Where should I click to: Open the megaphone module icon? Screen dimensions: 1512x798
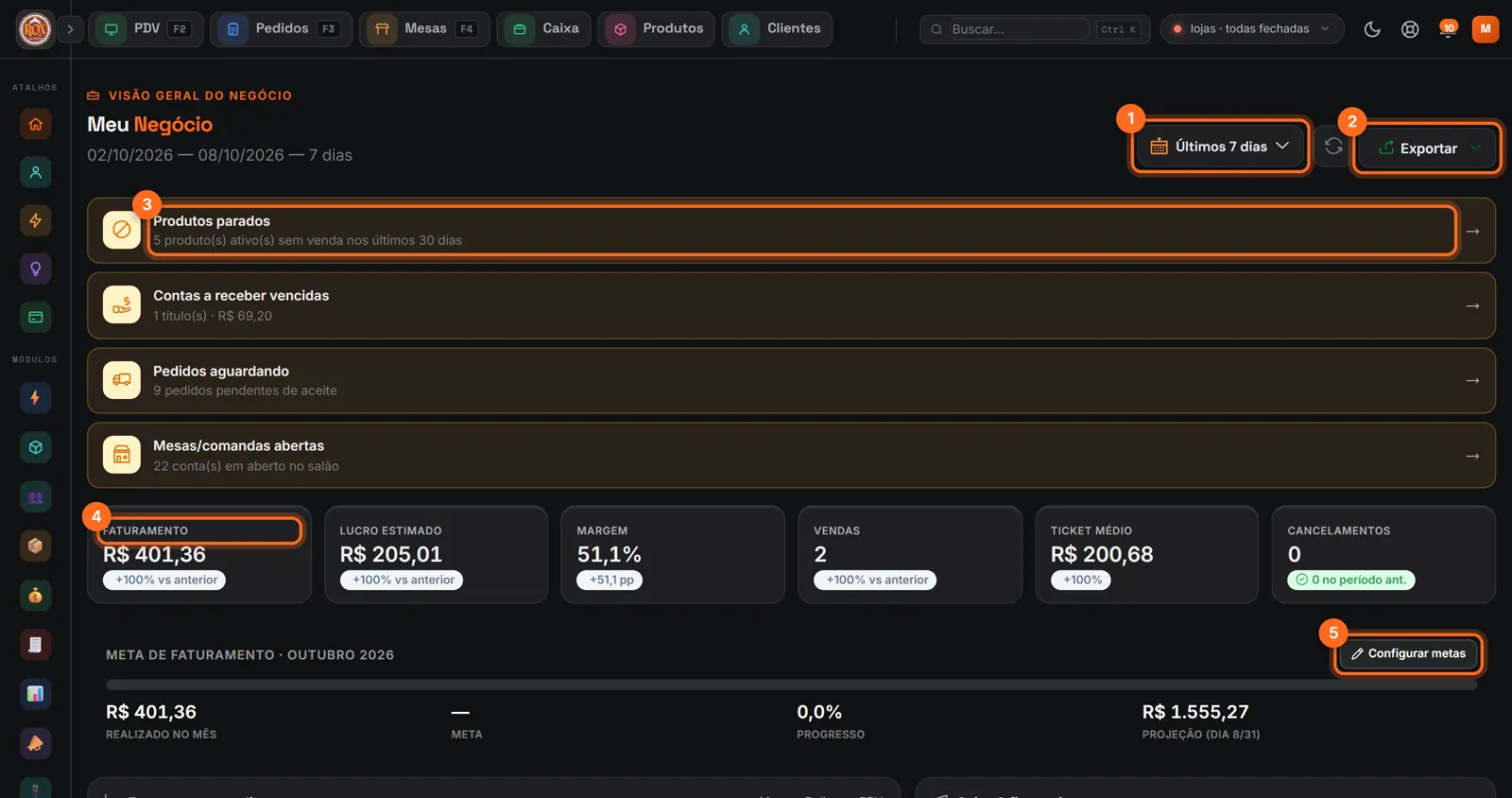[x=35, y=743]
